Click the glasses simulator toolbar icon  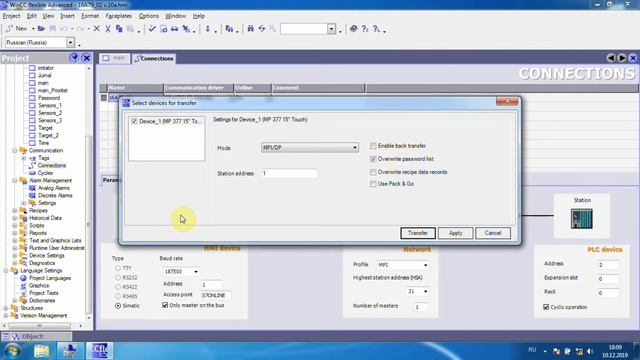click(175, 29)
